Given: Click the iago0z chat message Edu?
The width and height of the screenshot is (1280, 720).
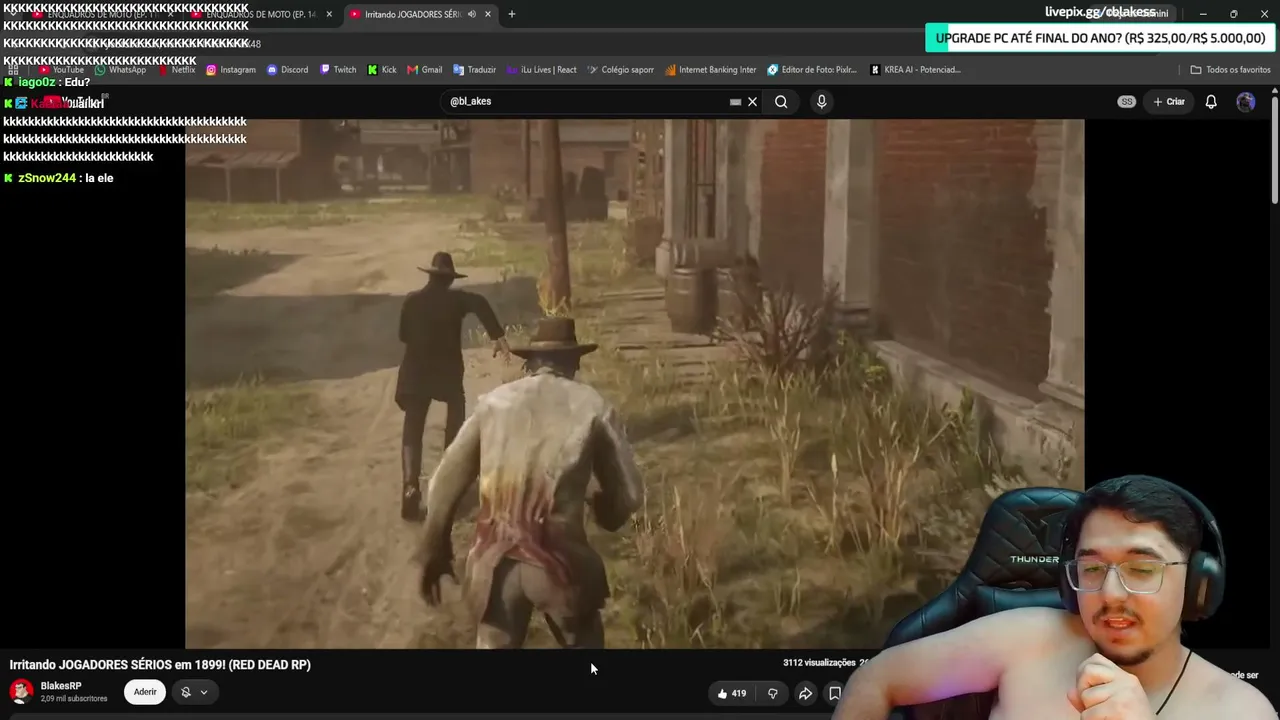Looking at the screenshot, I should click(47, 82).
